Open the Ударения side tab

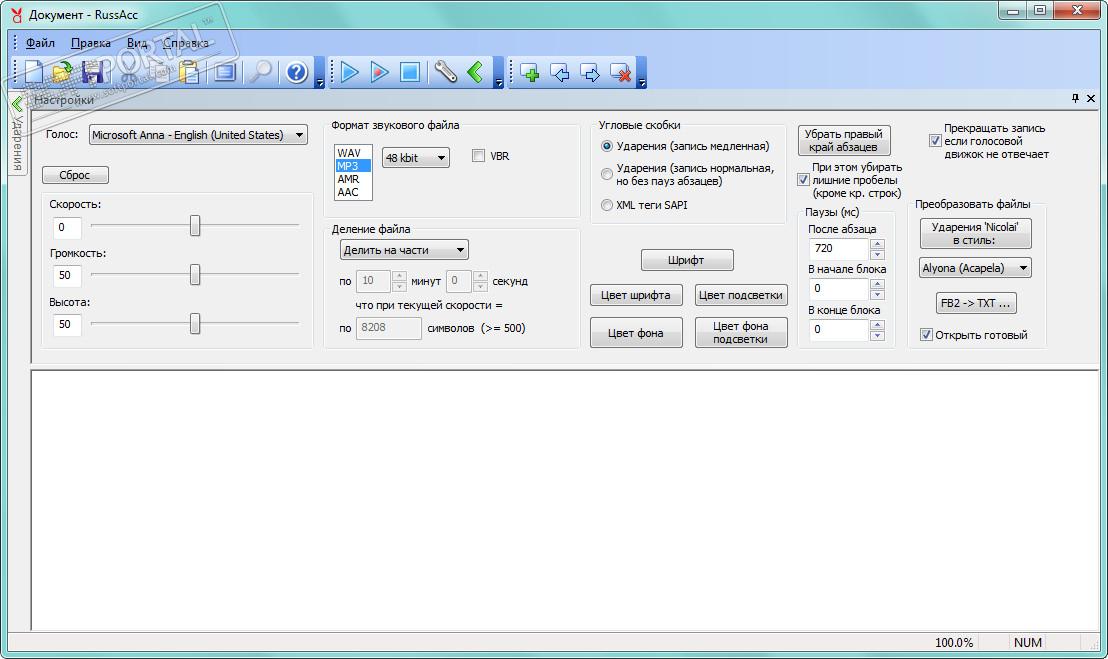click(17, 134)
